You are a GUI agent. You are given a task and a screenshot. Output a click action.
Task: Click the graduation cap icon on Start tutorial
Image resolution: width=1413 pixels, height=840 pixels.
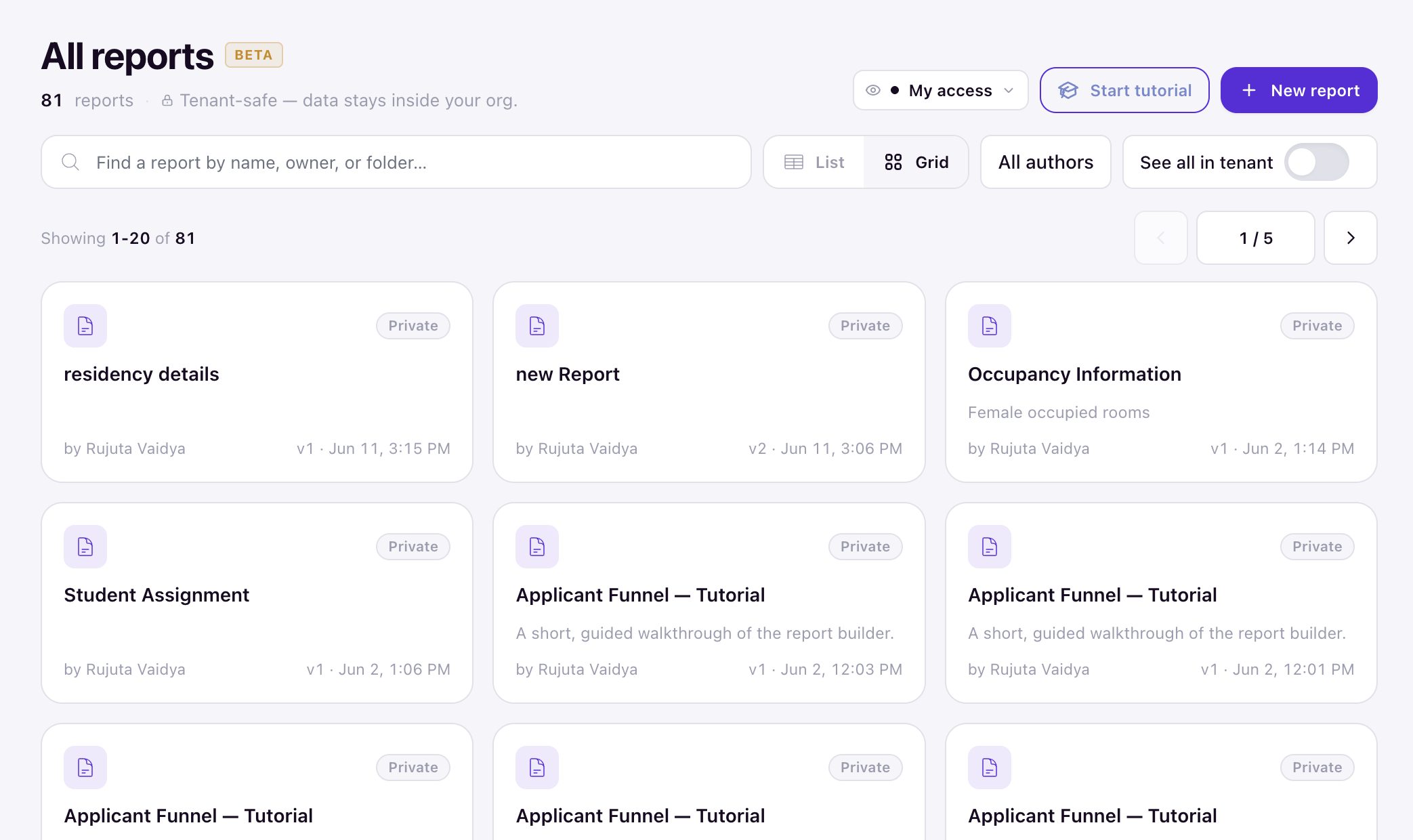click(1068, 90)
